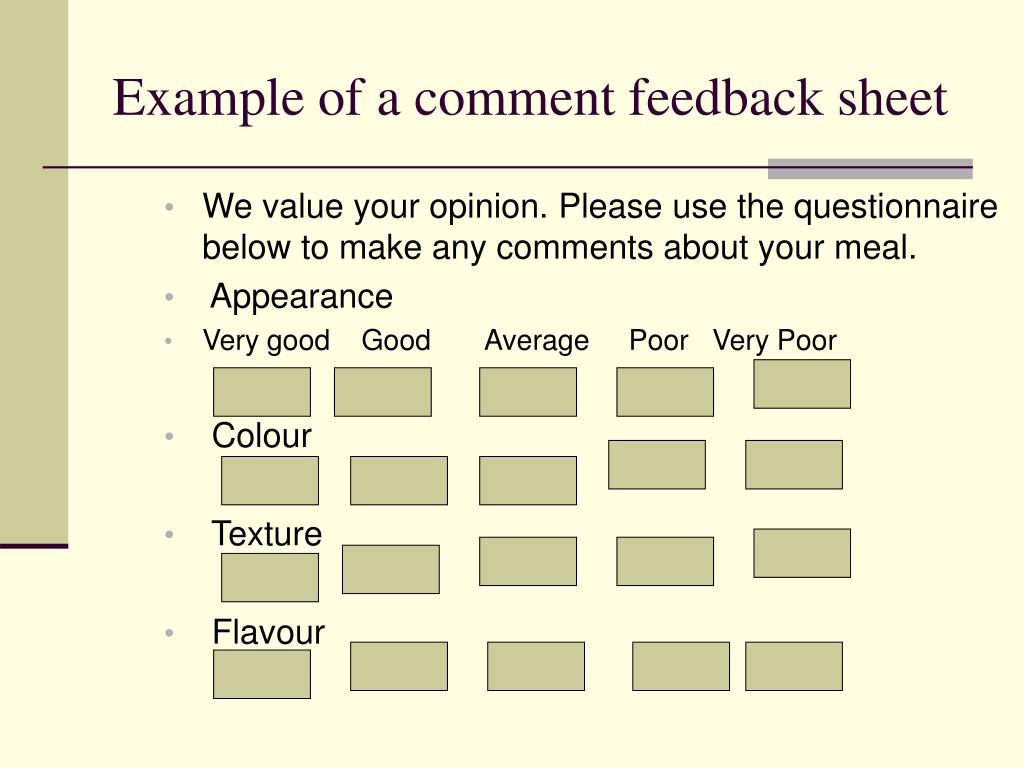Tick the Average box for Appearance
1024x768 pixels.
[528, 392]
